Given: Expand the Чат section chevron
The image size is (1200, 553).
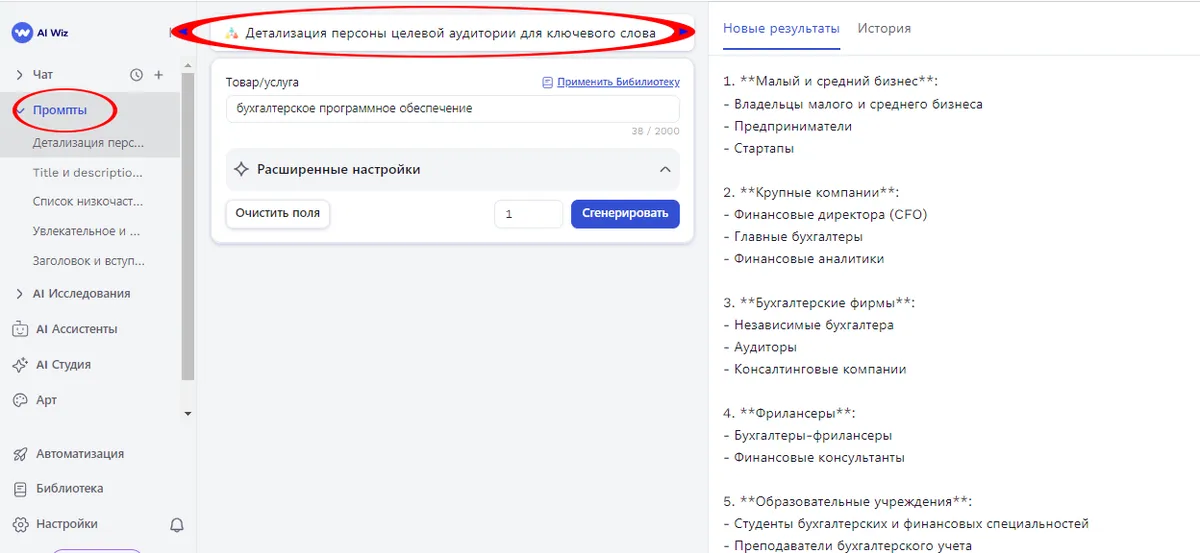Looking at the screenshot, I should [20, 75].
